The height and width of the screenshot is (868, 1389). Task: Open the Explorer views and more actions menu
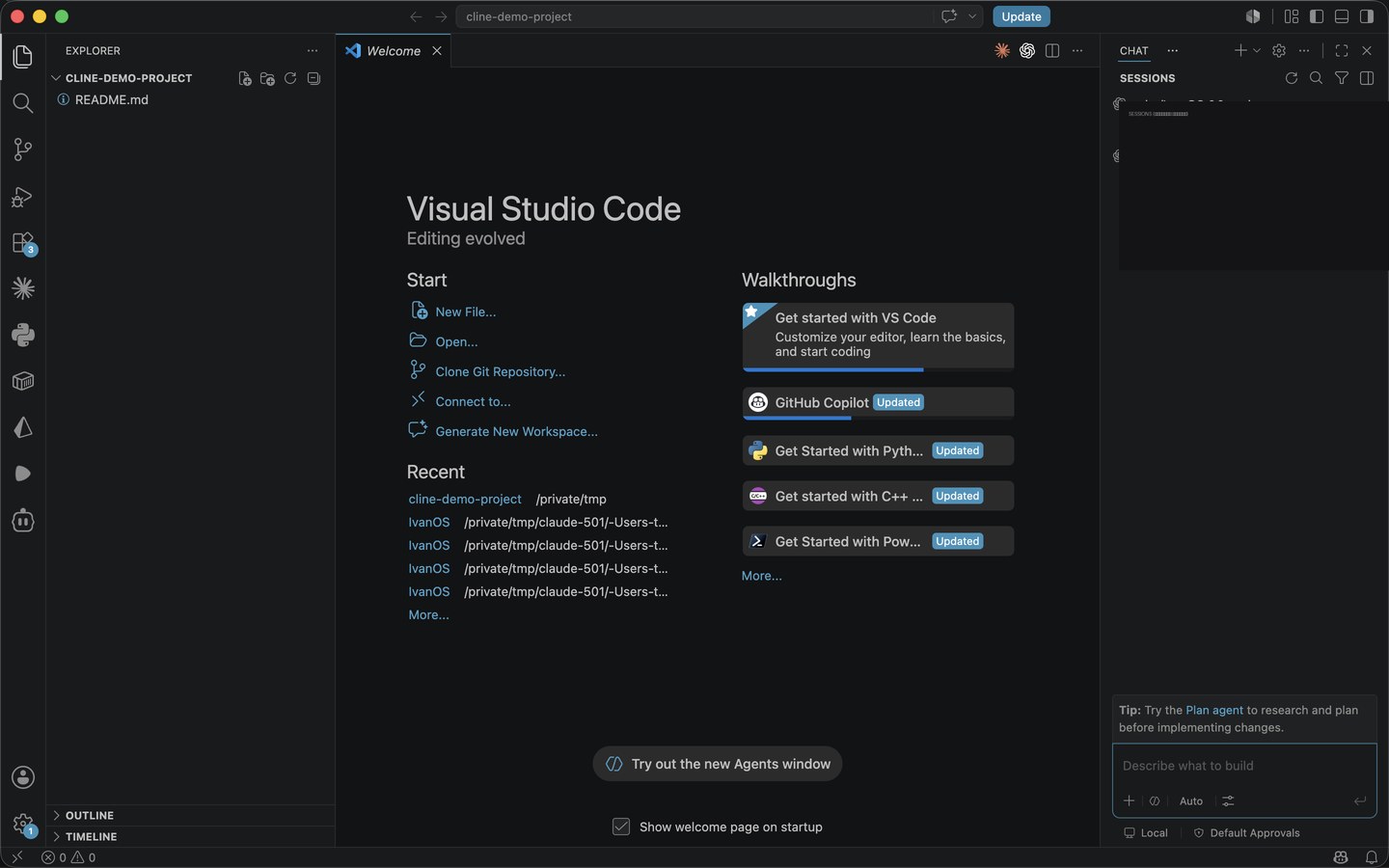pos(313,50)
